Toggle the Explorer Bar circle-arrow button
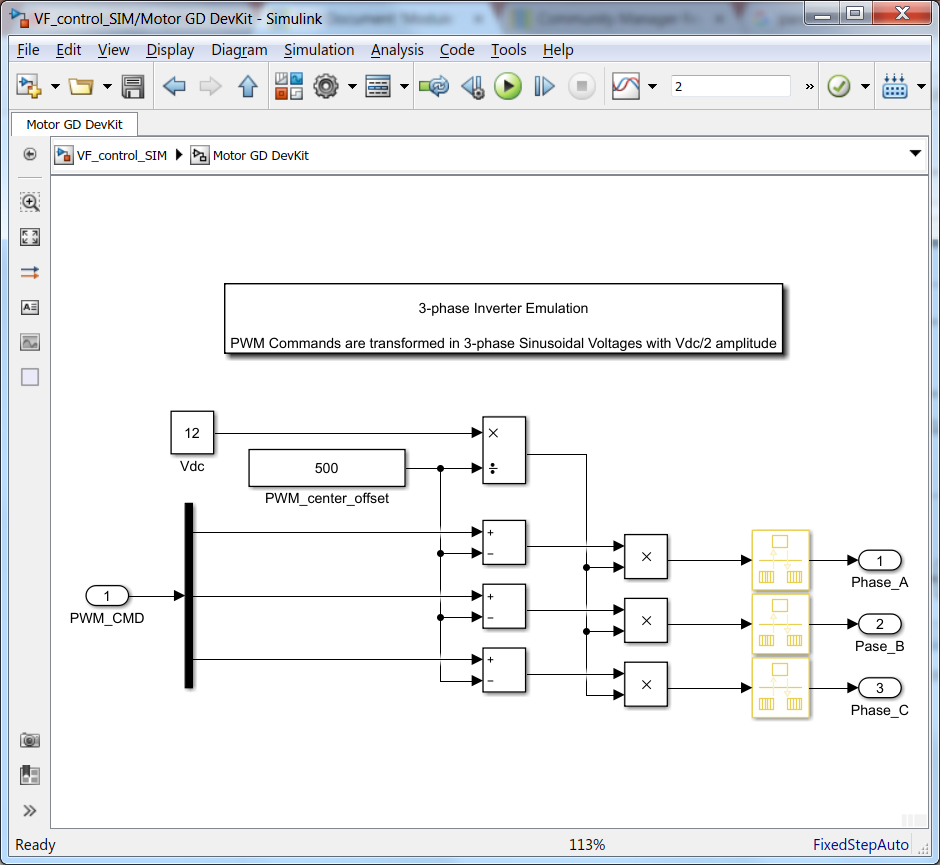The image size is (940, 865). pos(30,155)
